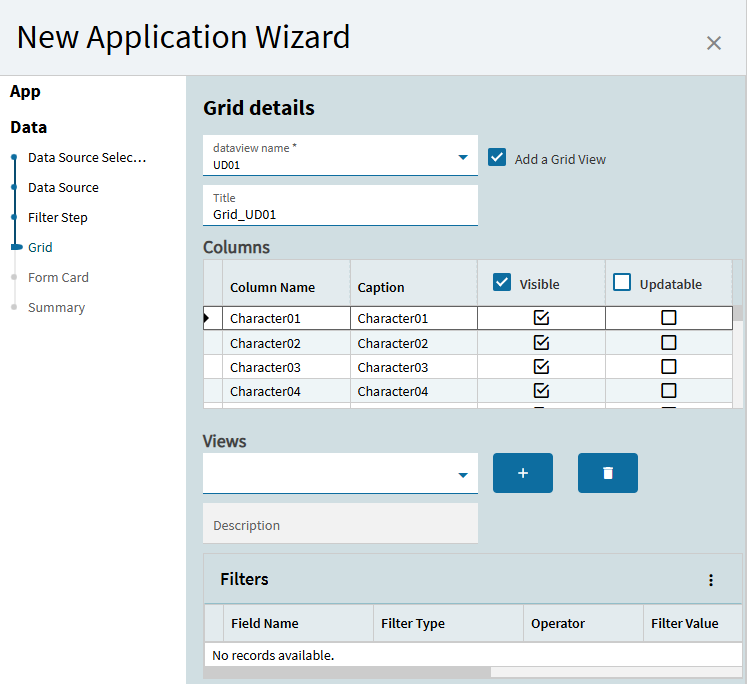The image size is (747, 684).
Task: Edit the Character04 caption cell
Action: click(x=414, y=391)
